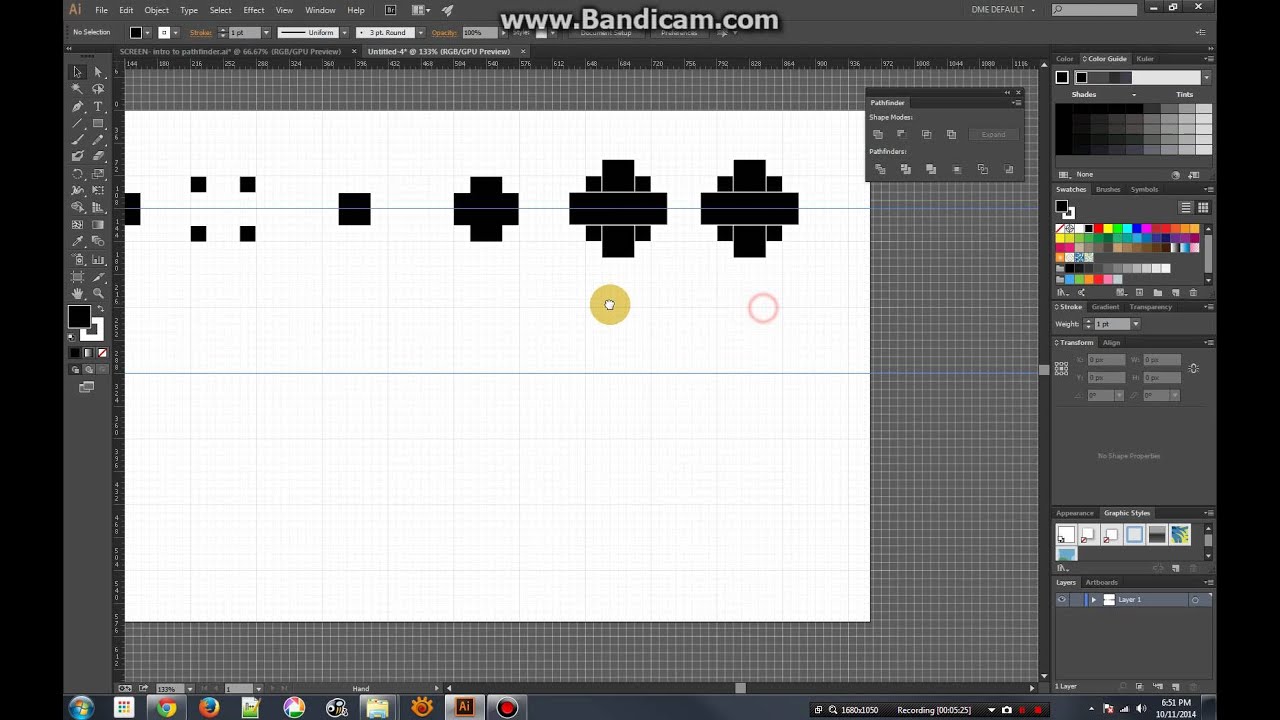Screen dimensions: 1280x720
Task: Toggle Layer 1 visibility eye
Action: (1062, 599)
